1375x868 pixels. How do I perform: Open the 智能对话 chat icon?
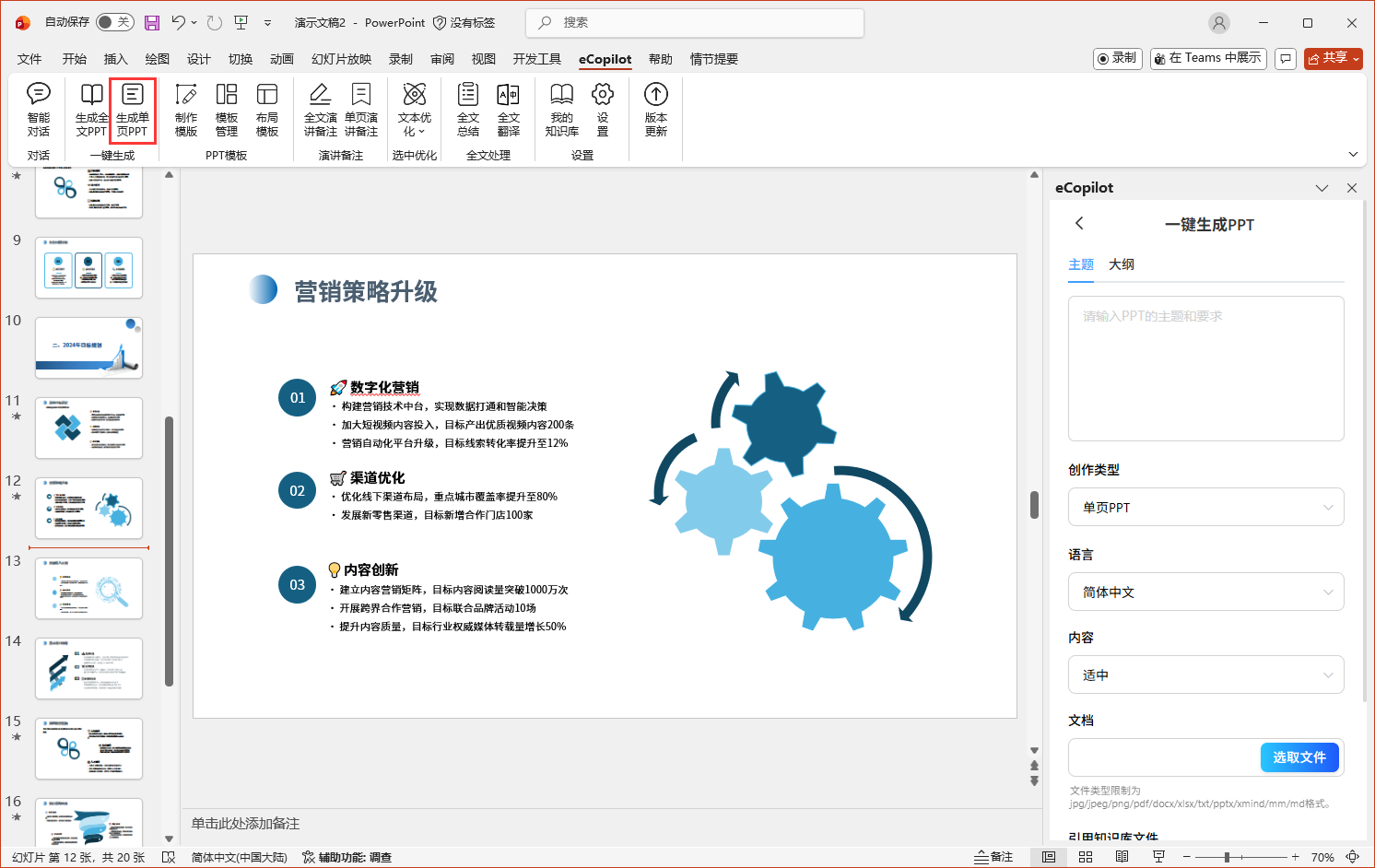pyautogui.click(x=39, y=109)
